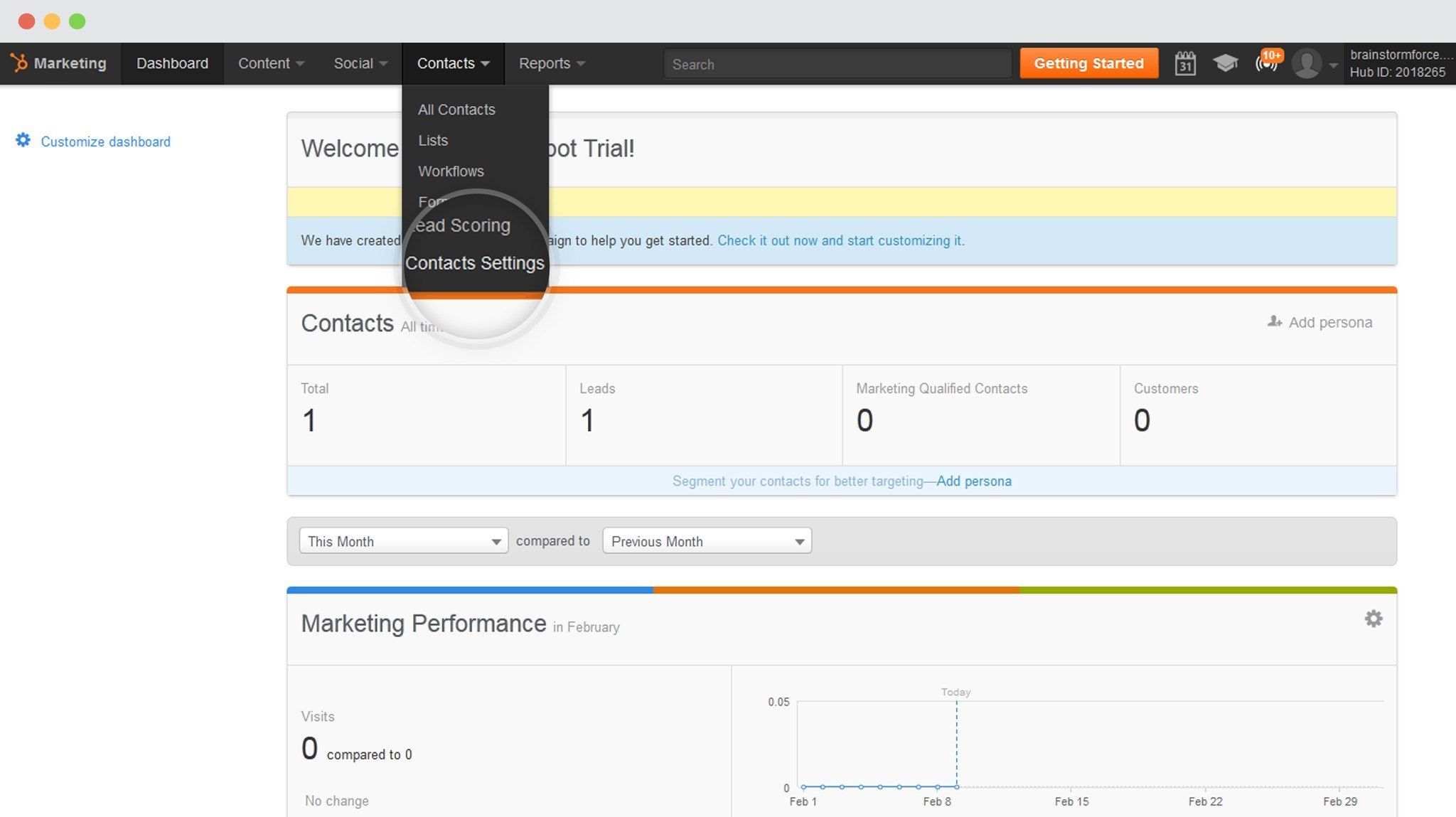Click Add persona link in segment banner
Screen dimensions: 1456x817
coord(973,481)
